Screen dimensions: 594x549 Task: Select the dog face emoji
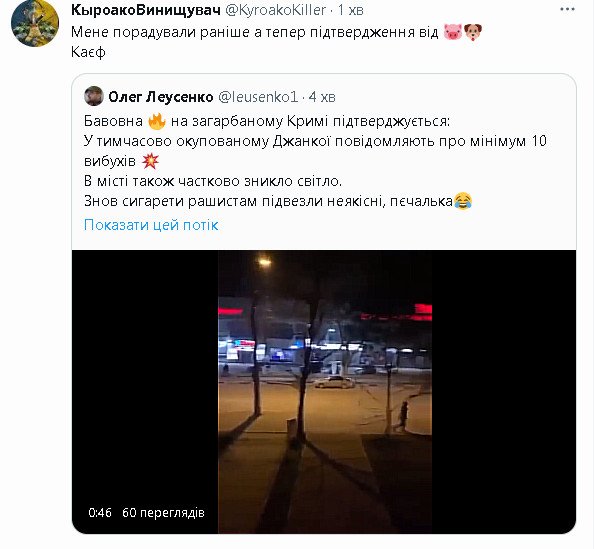click(x=473, y=32)
